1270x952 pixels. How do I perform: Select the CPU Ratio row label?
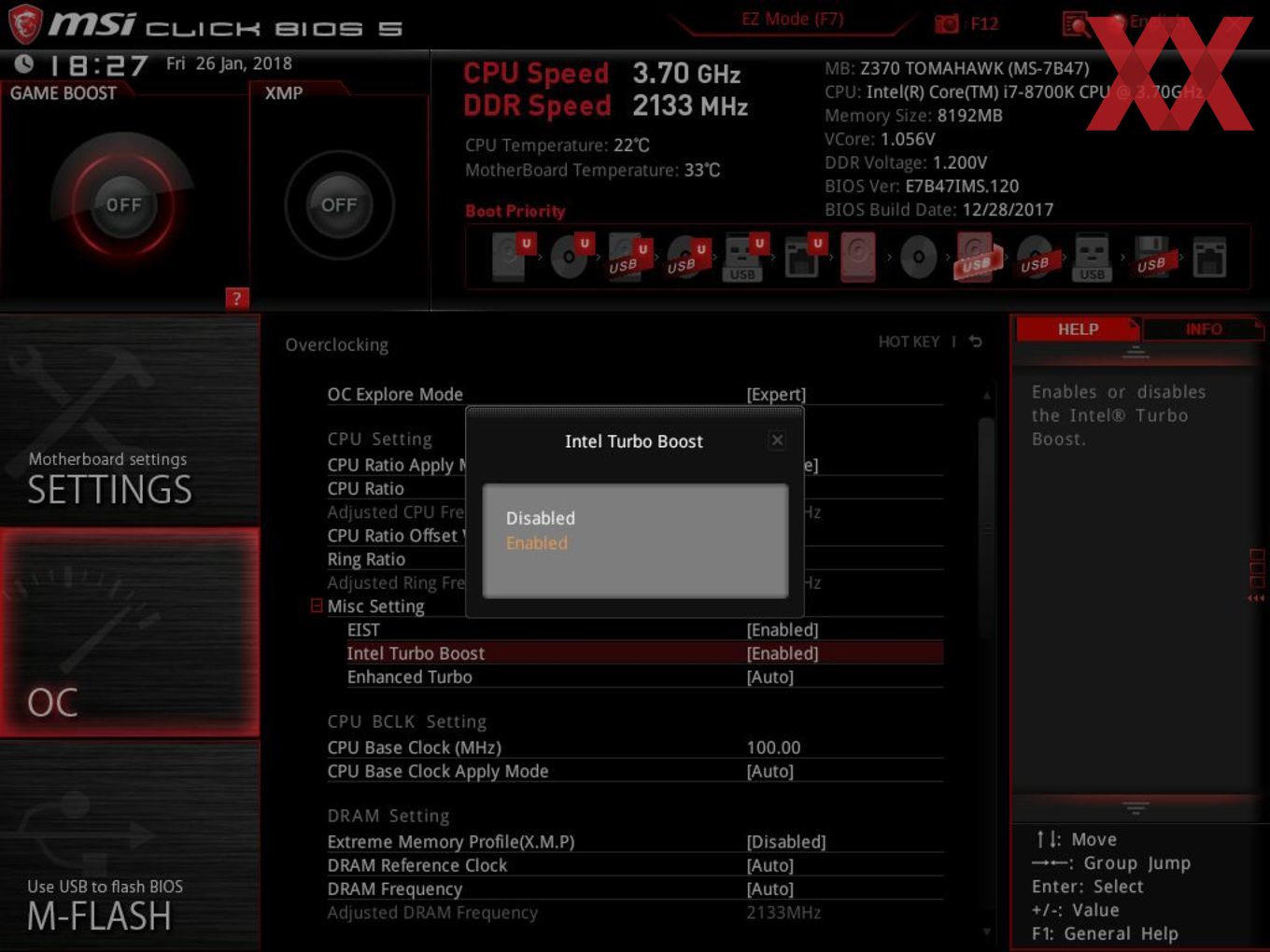coord(365,489)
